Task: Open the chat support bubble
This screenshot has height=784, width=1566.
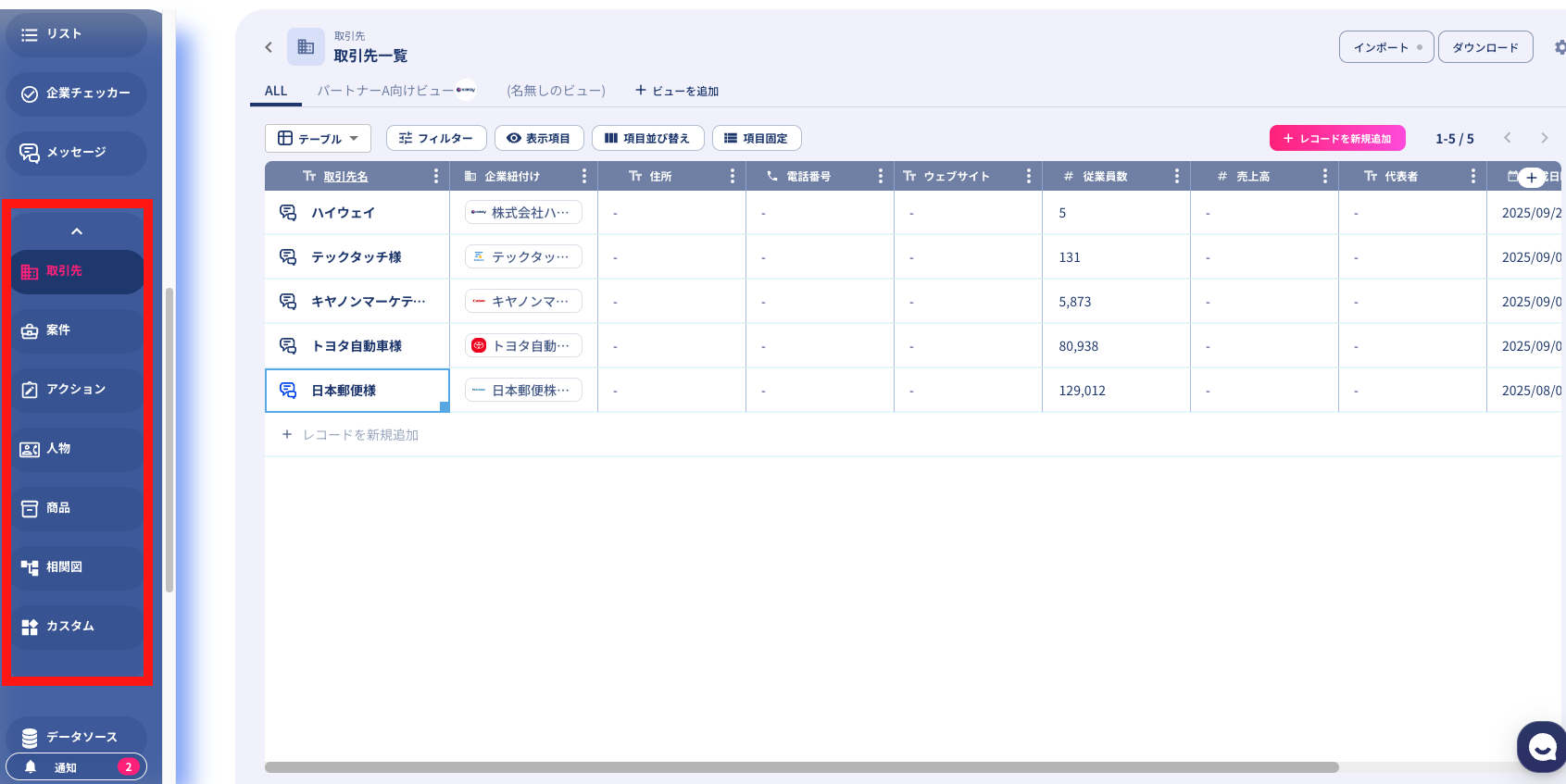Action: point(1541,746)
